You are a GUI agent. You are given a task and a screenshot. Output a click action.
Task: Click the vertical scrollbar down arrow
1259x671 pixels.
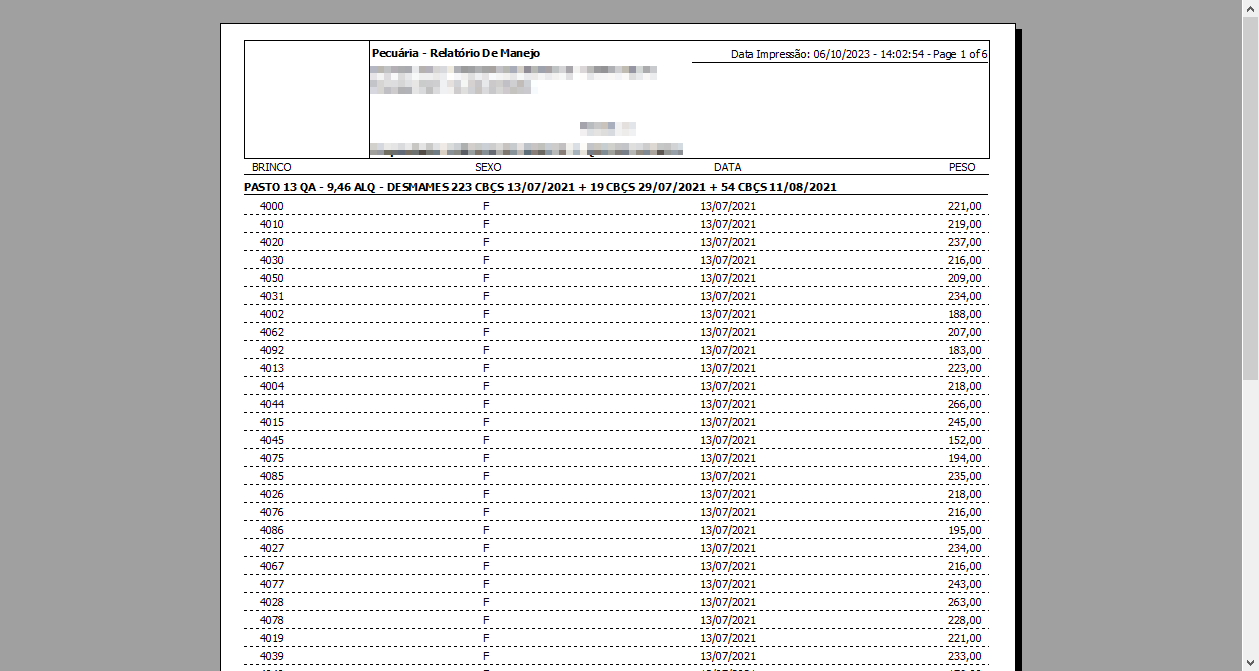point(1250,662)
